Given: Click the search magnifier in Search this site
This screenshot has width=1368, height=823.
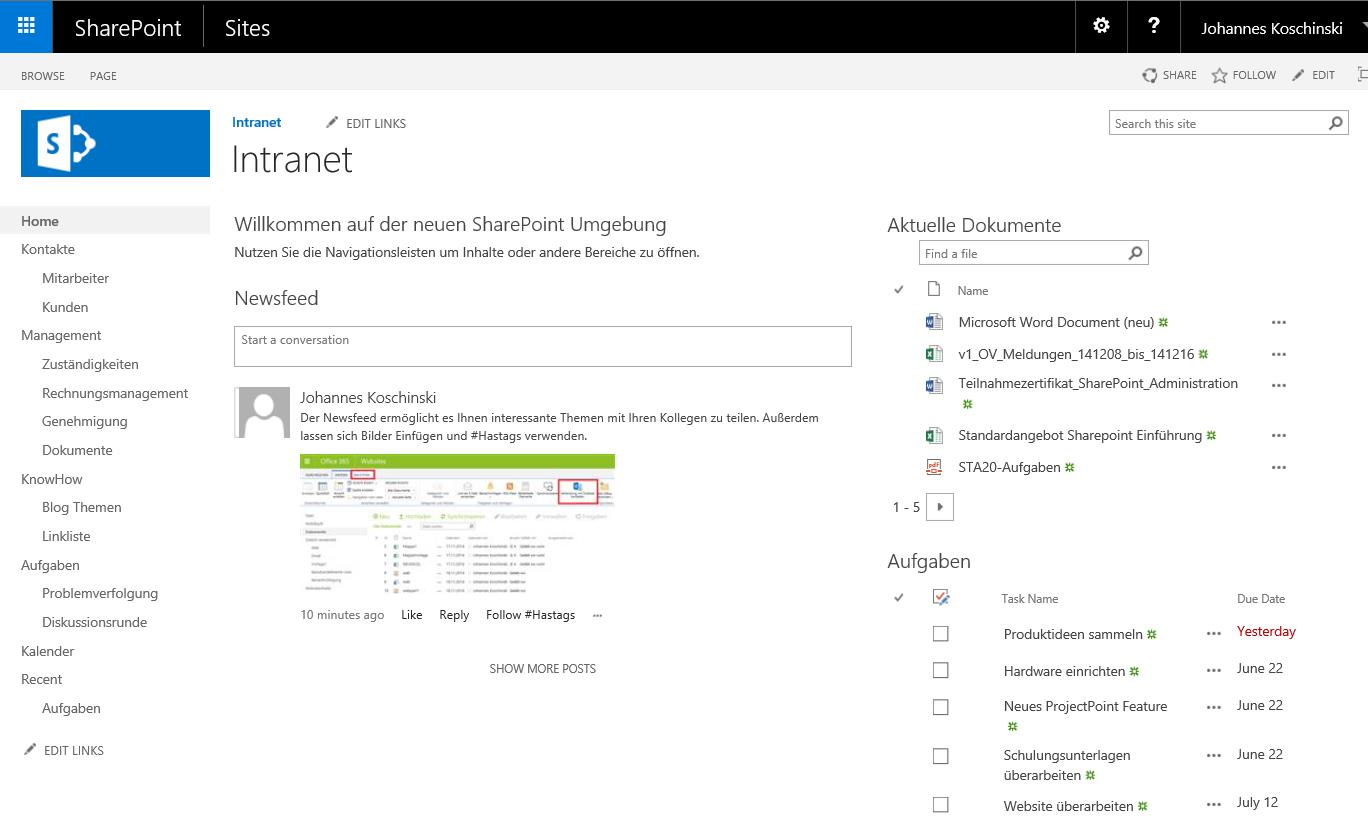Looking at the screenshot, I should point(1336,123).
